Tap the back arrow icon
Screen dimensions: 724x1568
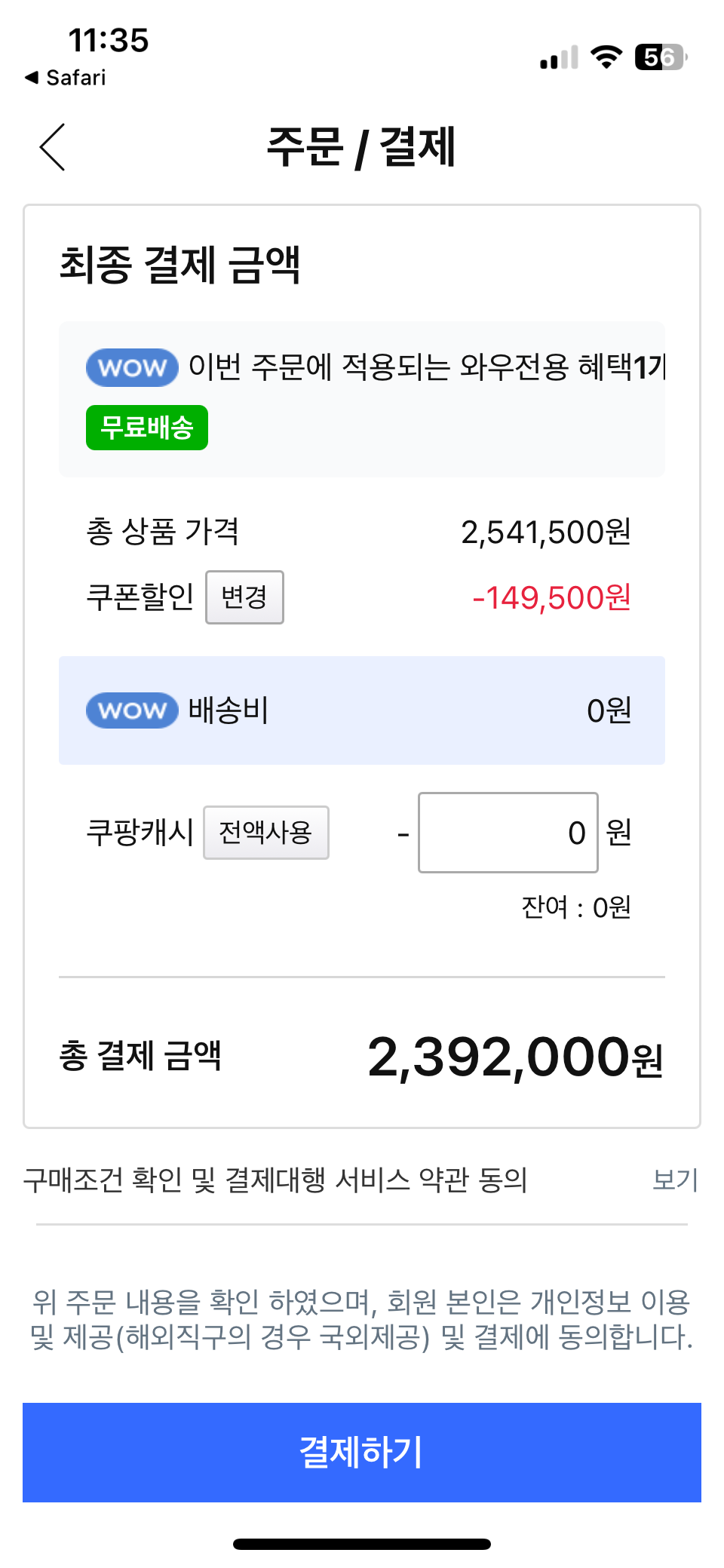53,147
